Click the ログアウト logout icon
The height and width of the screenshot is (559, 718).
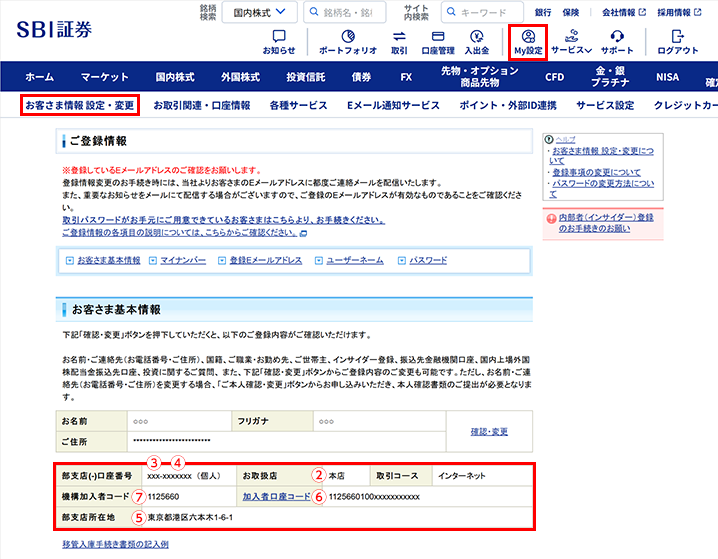pyautogui.click(x=678, y=42)
